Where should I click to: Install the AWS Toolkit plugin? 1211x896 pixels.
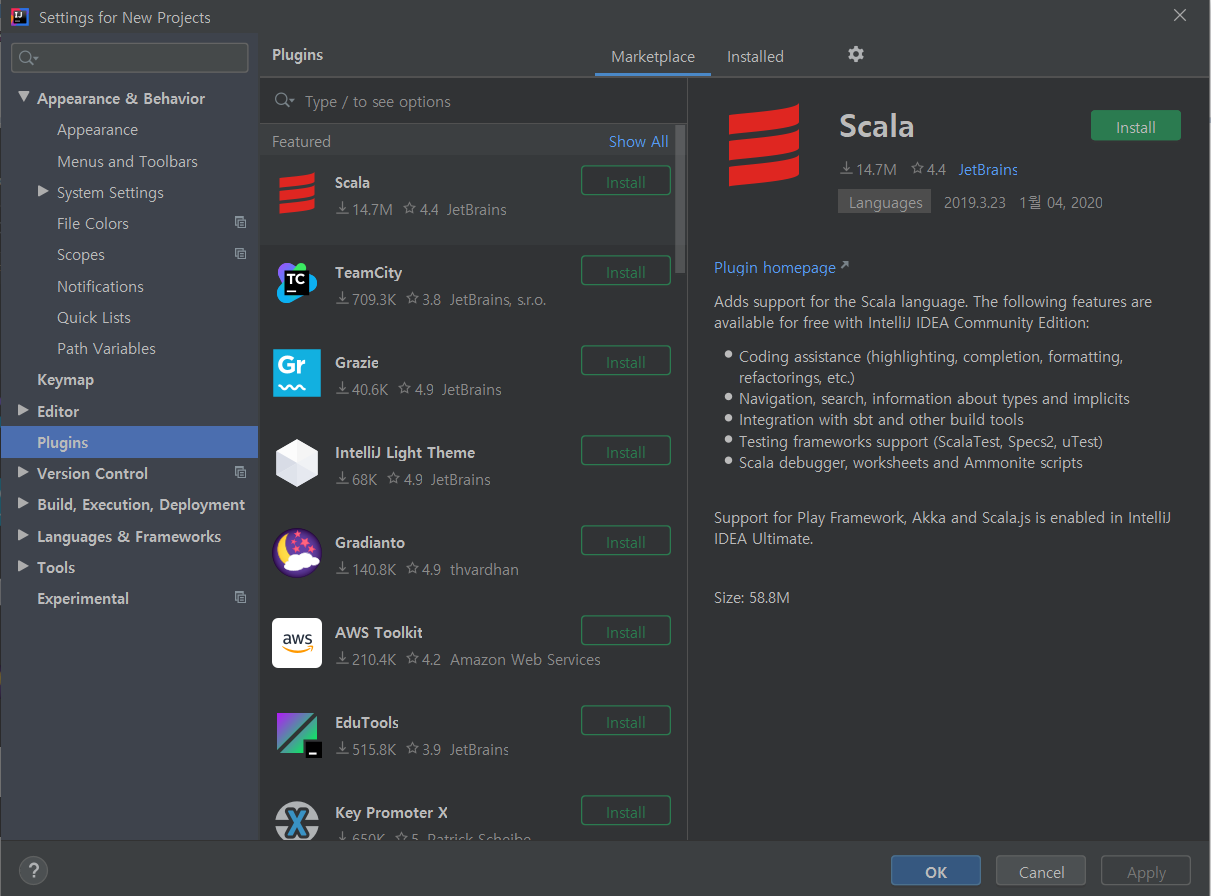626,632
